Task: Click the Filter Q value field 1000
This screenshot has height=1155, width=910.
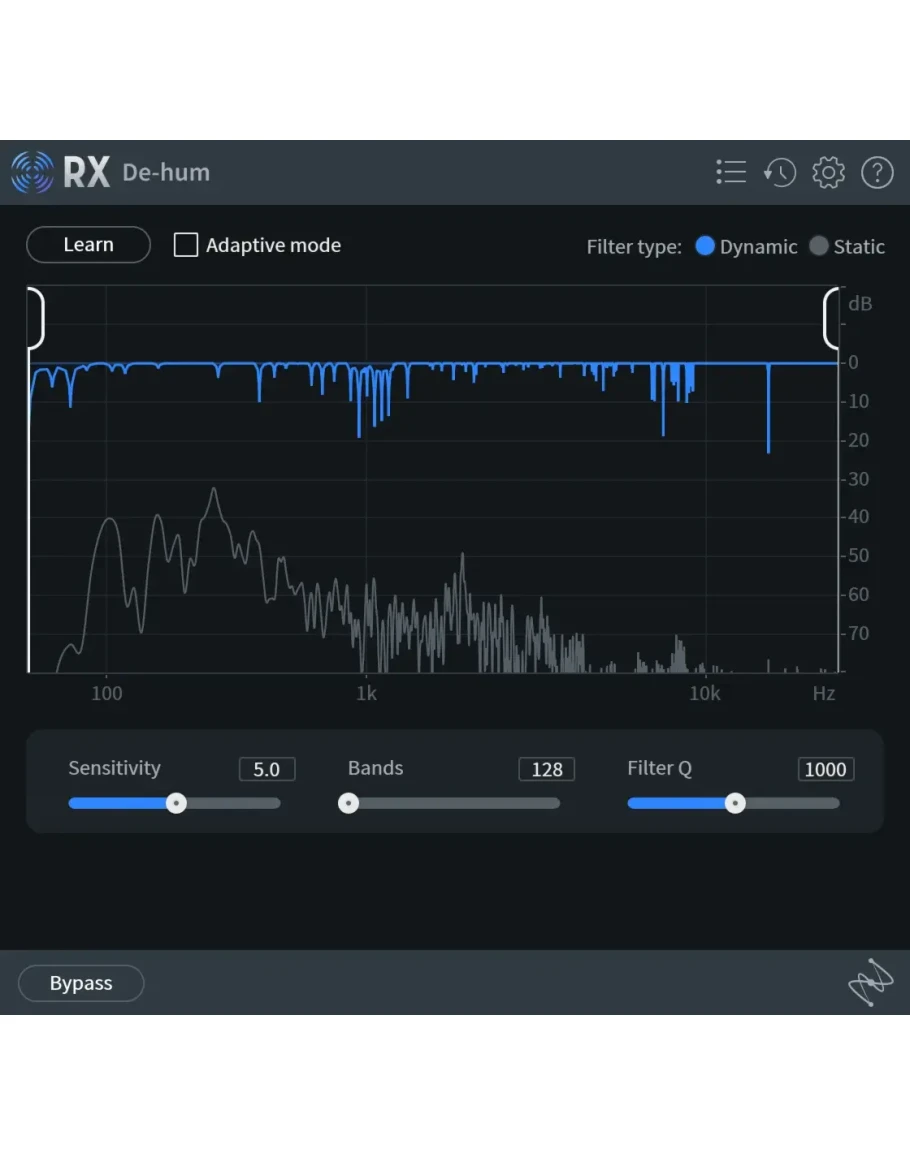Action: (x=825, y=769)
